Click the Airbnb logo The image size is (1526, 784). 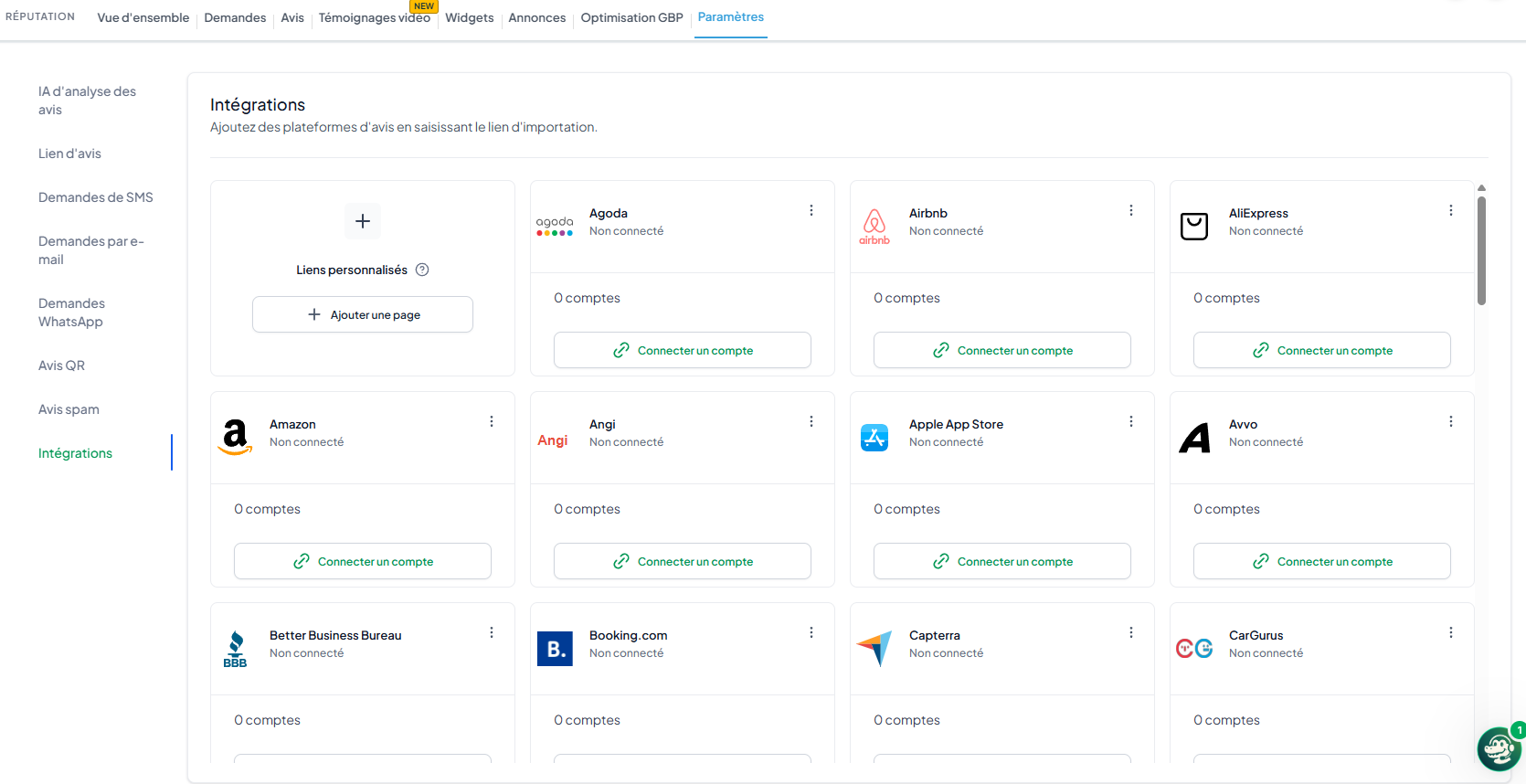pyautogui.click(x=874, y=227)
